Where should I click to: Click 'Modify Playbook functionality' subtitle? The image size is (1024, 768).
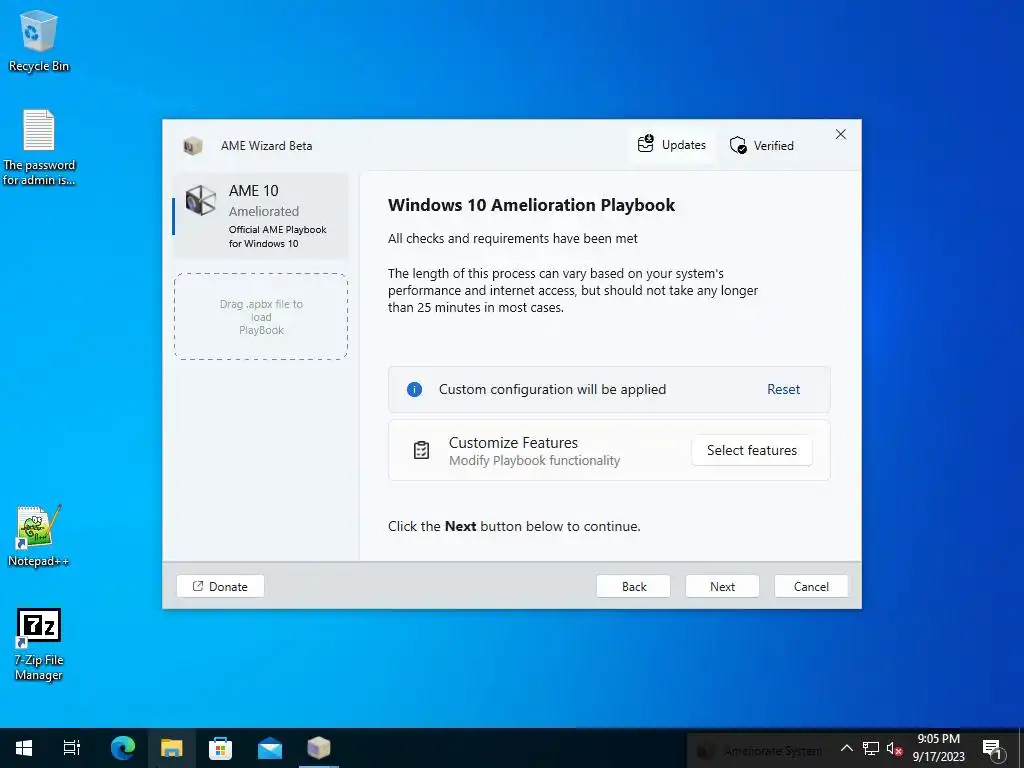coord(534,460)
